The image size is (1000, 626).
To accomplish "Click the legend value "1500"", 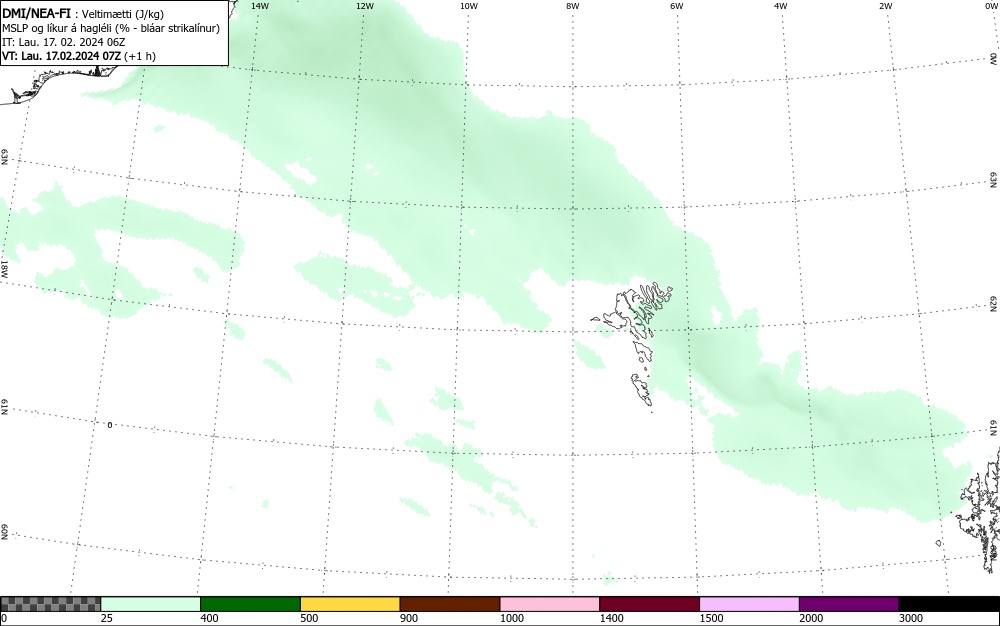I will click(x=712, y=618).
